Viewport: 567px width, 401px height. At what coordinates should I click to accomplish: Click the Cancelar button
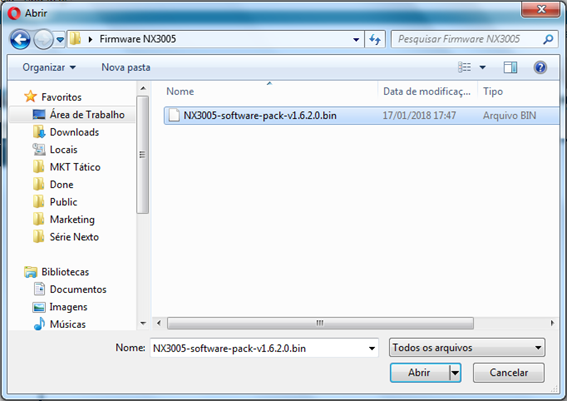point(508,373)
